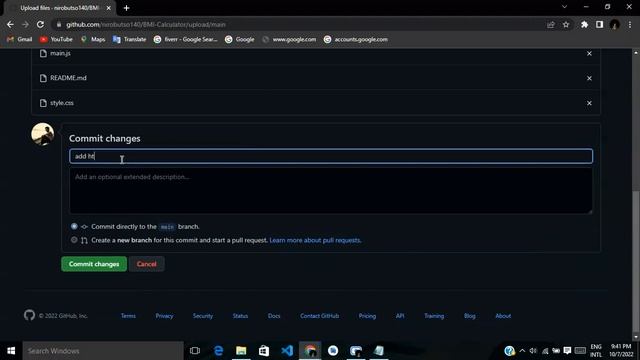The height and width of the screenshot is (360, 640).
Task: Open the Status footer link
Action: coord(240,316)
